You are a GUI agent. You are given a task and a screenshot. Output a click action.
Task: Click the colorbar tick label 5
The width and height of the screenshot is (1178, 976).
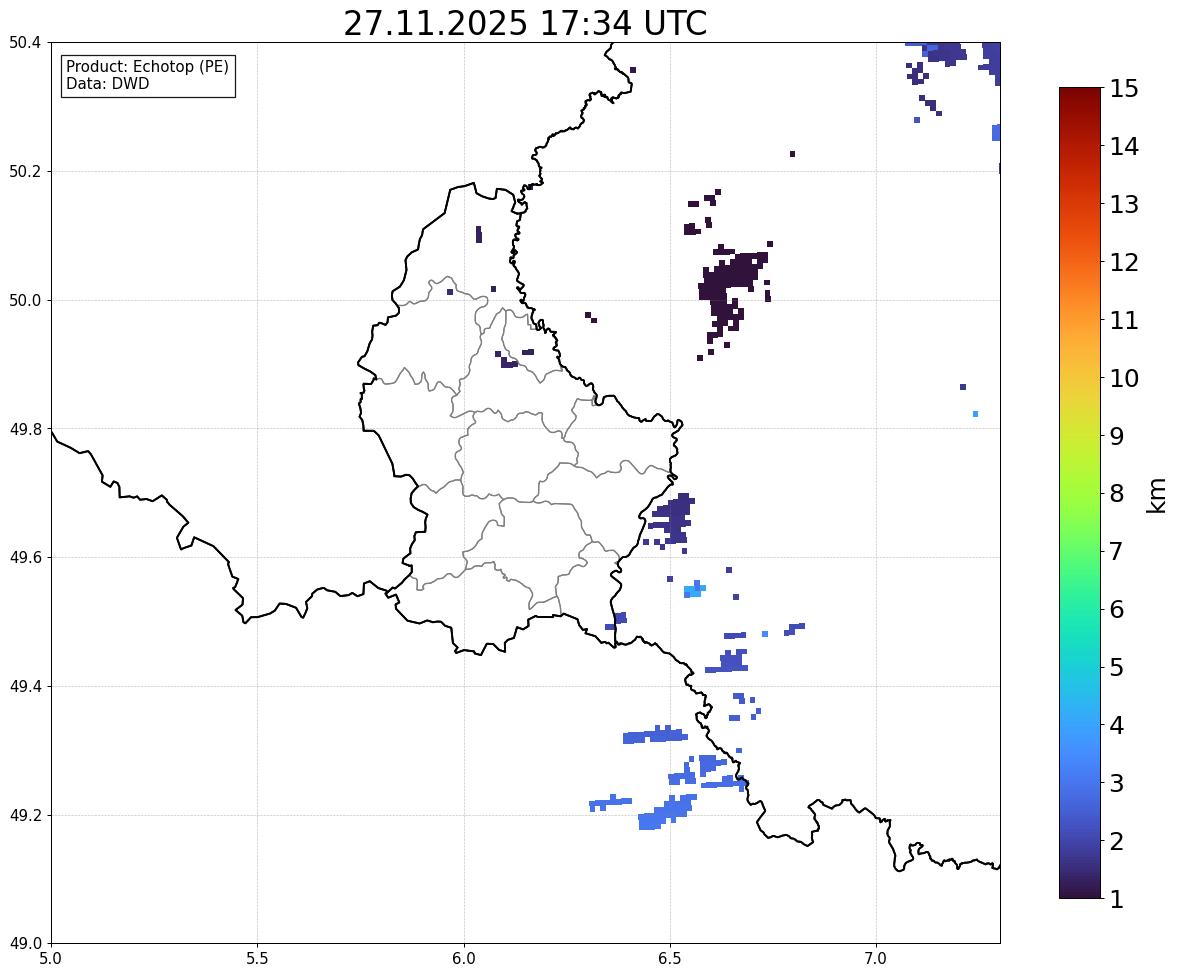click(x=1117, y=667)
